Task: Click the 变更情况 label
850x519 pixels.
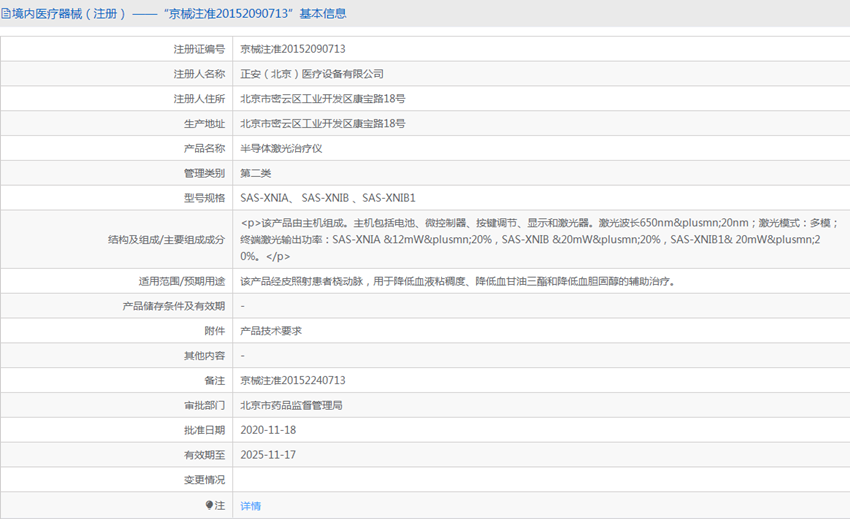Action: [x=204, y=480]
